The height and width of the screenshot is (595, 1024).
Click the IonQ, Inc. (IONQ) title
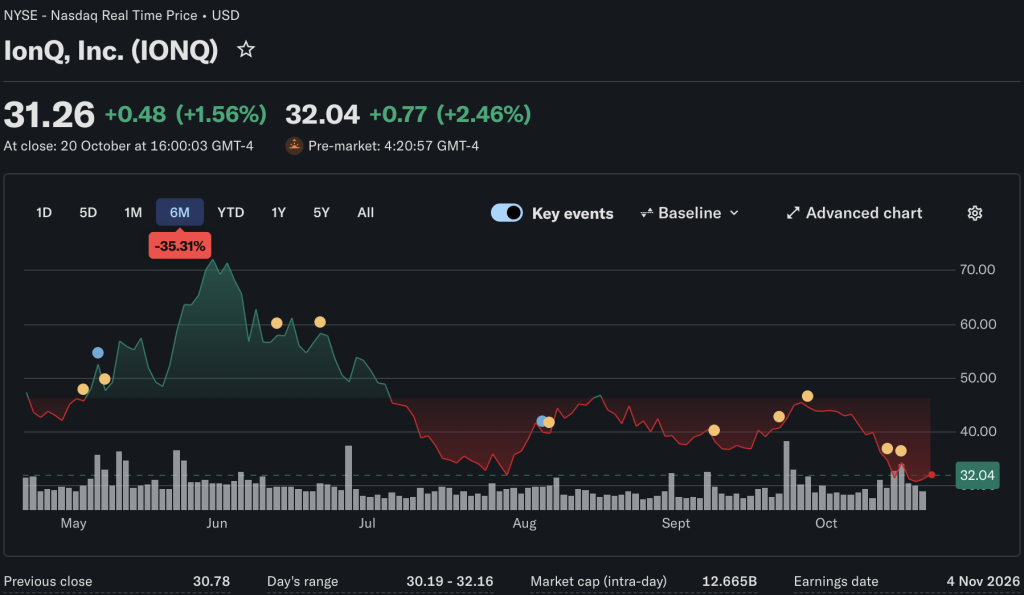pos(111,50)
